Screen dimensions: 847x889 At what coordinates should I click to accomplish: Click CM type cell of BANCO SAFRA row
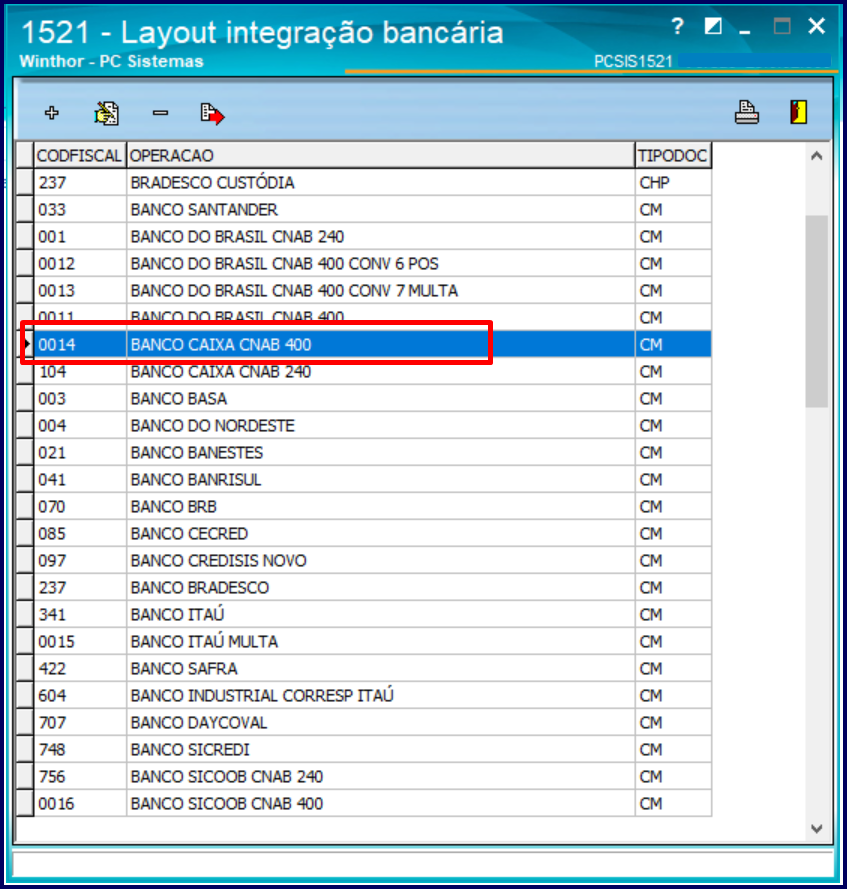pos(674,668)
